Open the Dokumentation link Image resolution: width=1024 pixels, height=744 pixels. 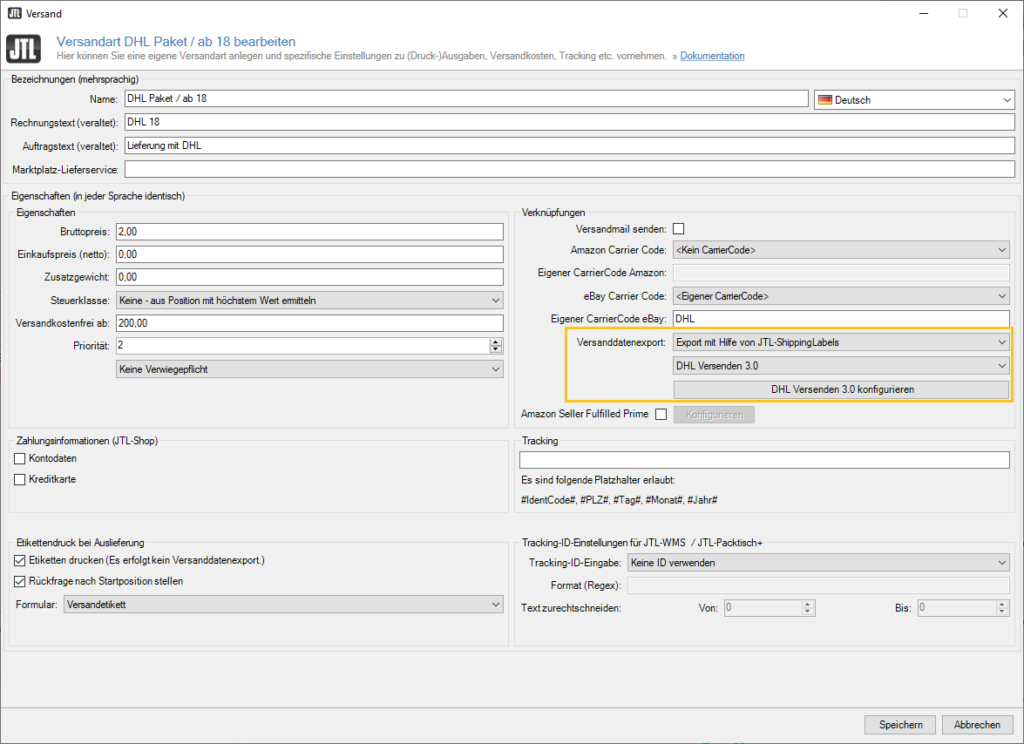pyautogui.click(x=712, y=56)
